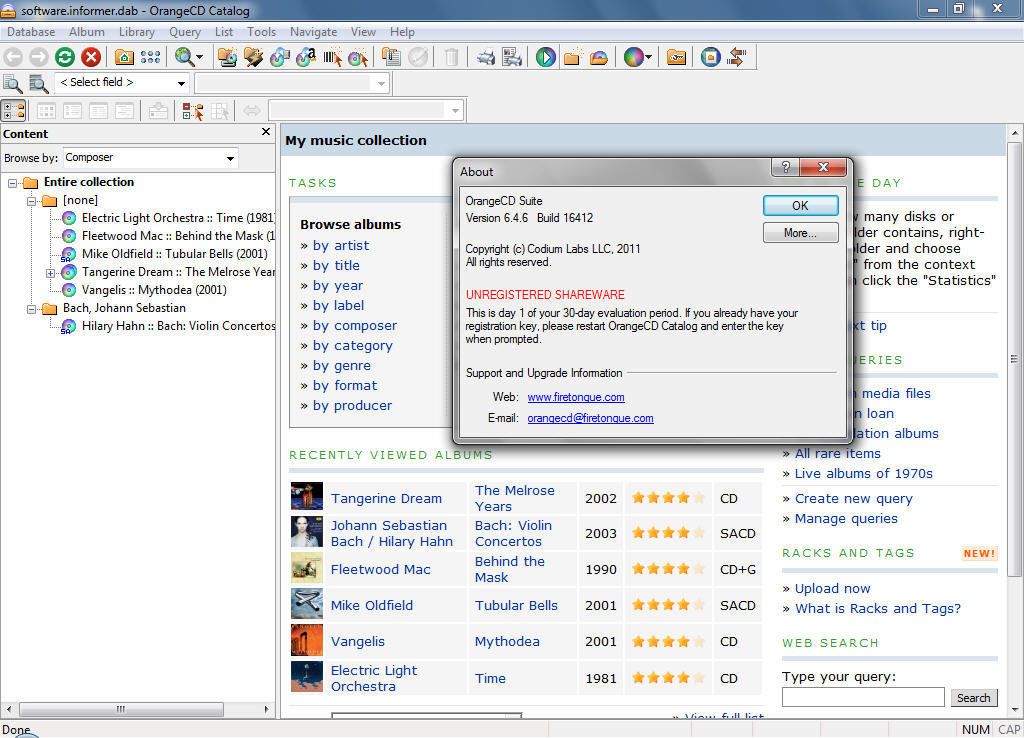Click the print preview report icon

512,57
